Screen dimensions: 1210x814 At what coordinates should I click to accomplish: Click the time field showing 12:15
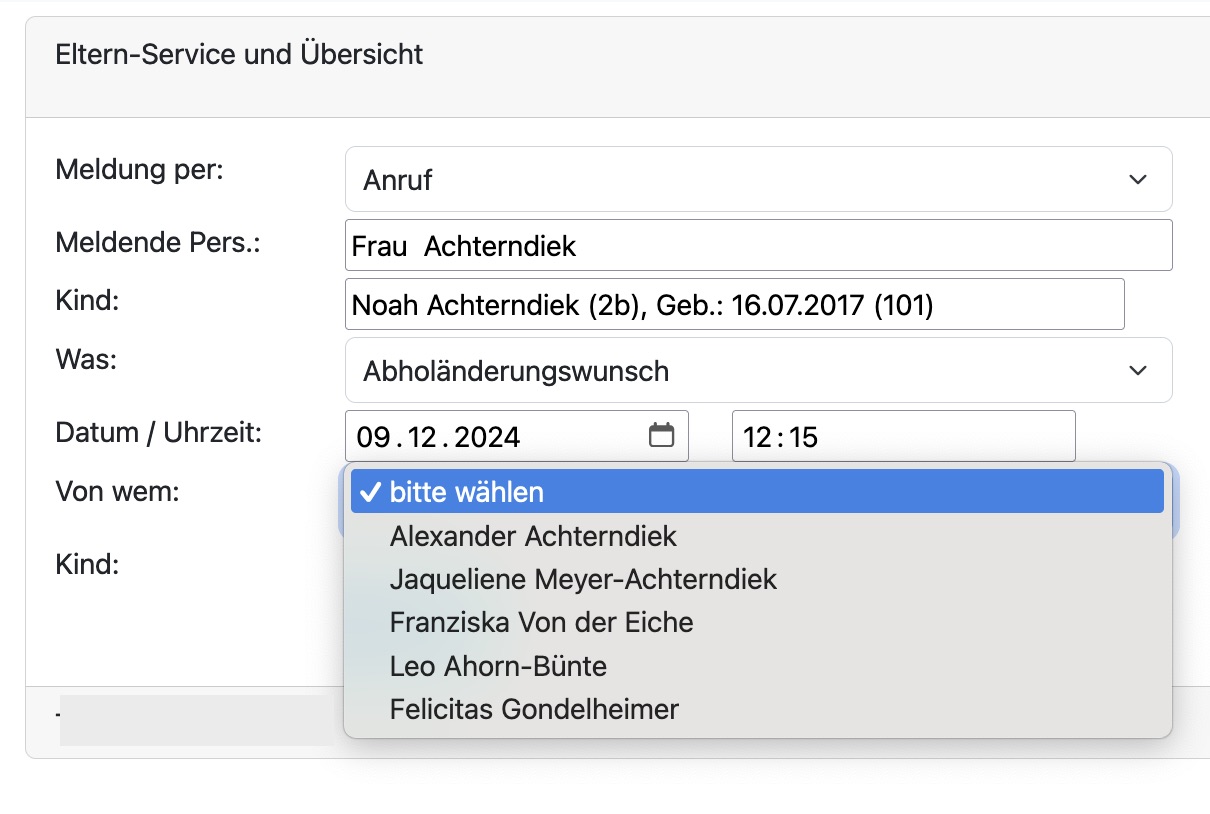903,436
